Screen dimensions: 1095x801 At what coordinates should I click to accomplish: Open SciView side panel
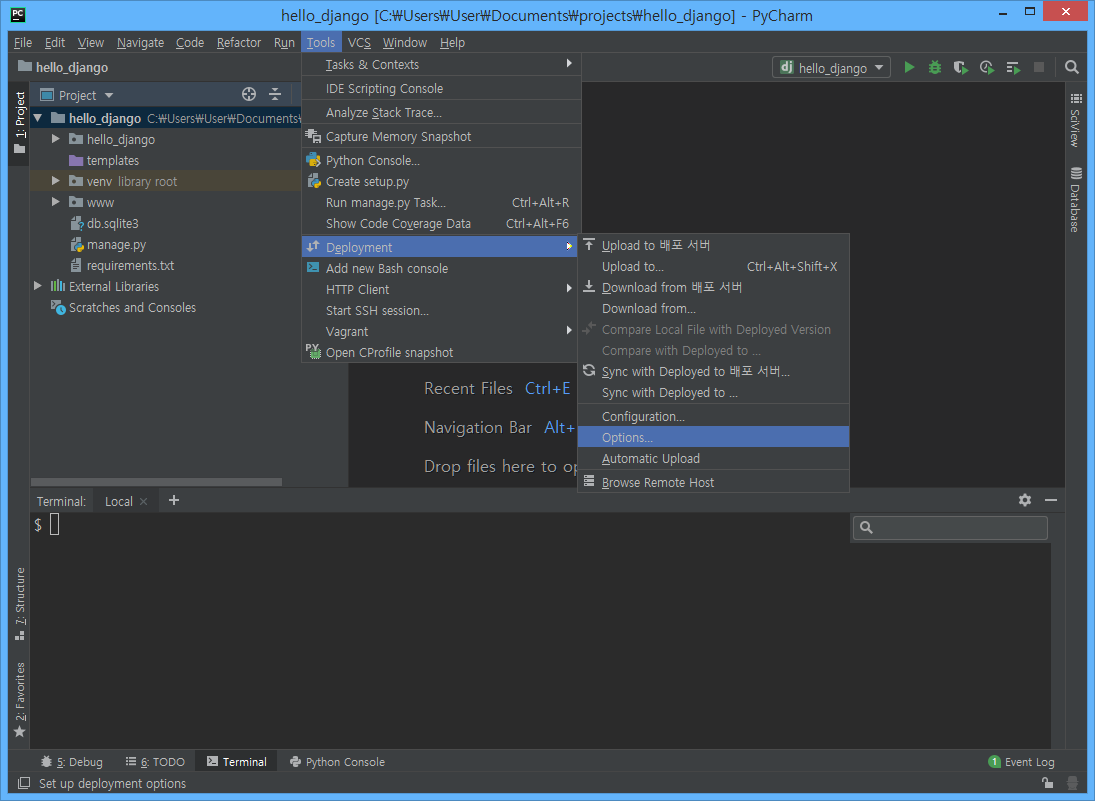(1075, 120)
